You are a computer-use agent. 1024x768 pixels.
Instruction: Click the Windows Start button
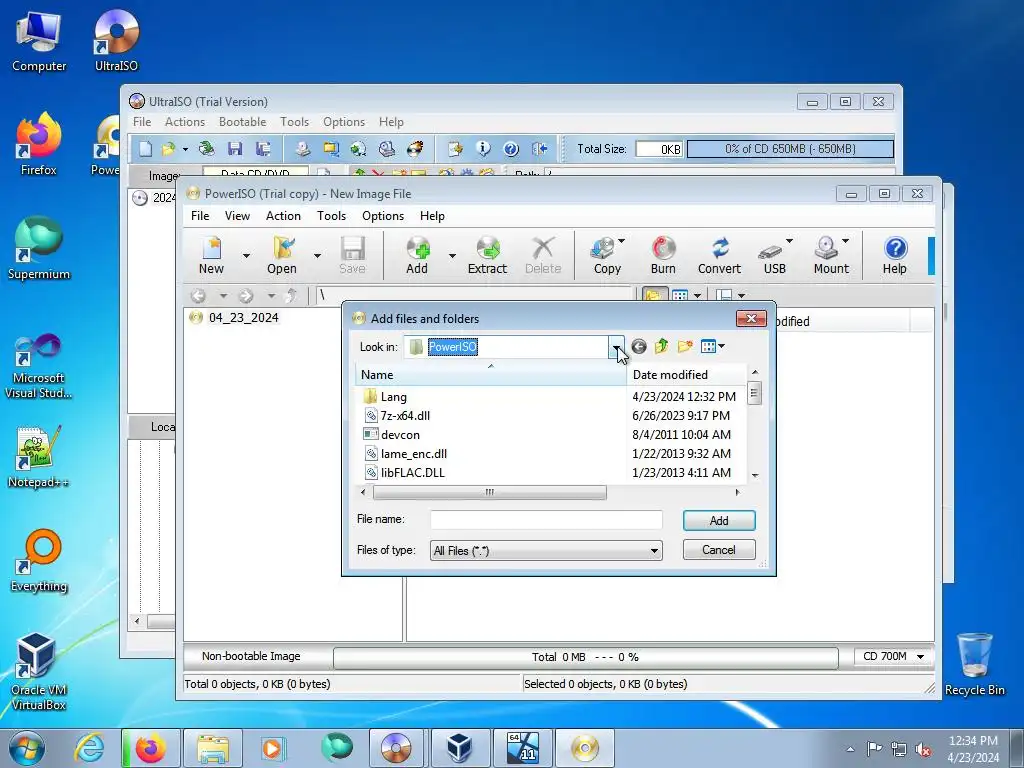(26, 748)
